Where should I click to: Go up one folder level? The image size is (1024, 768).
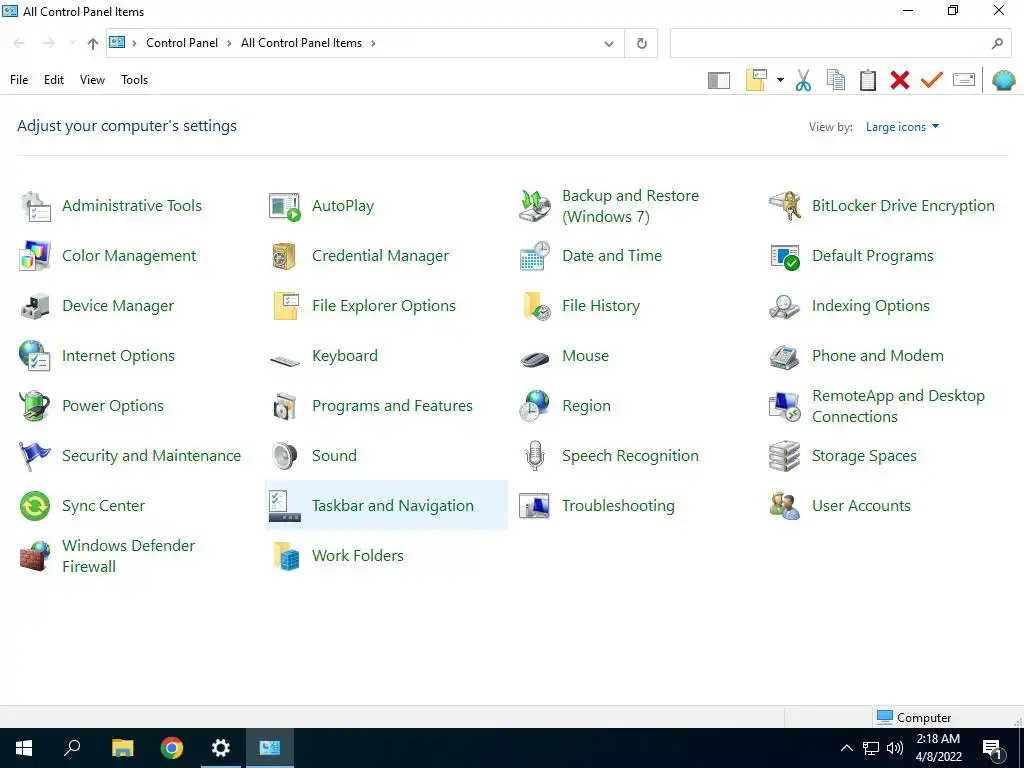point(93,44)
